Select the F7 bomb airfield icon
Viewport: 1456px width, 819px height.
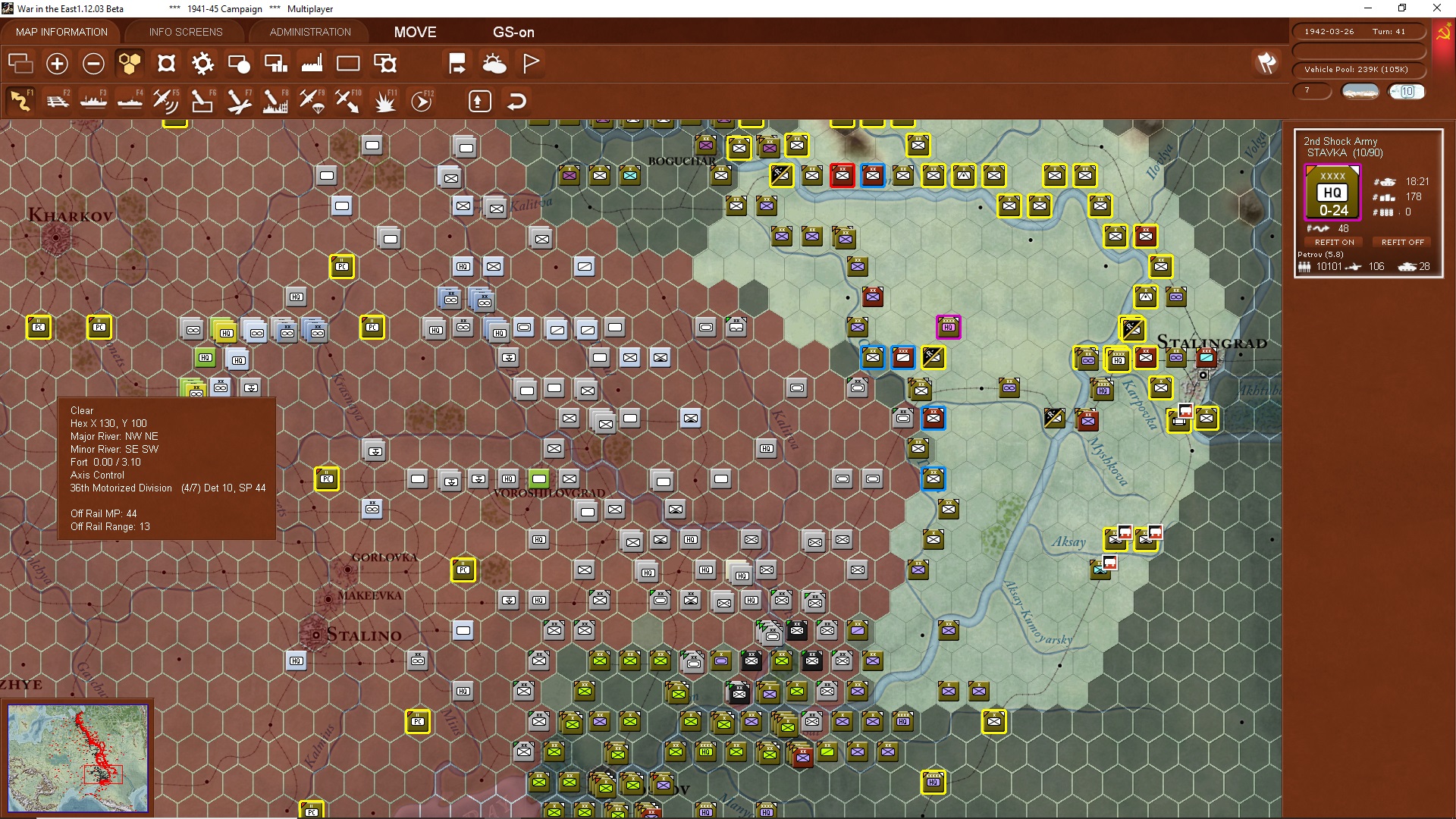(239, 101)
